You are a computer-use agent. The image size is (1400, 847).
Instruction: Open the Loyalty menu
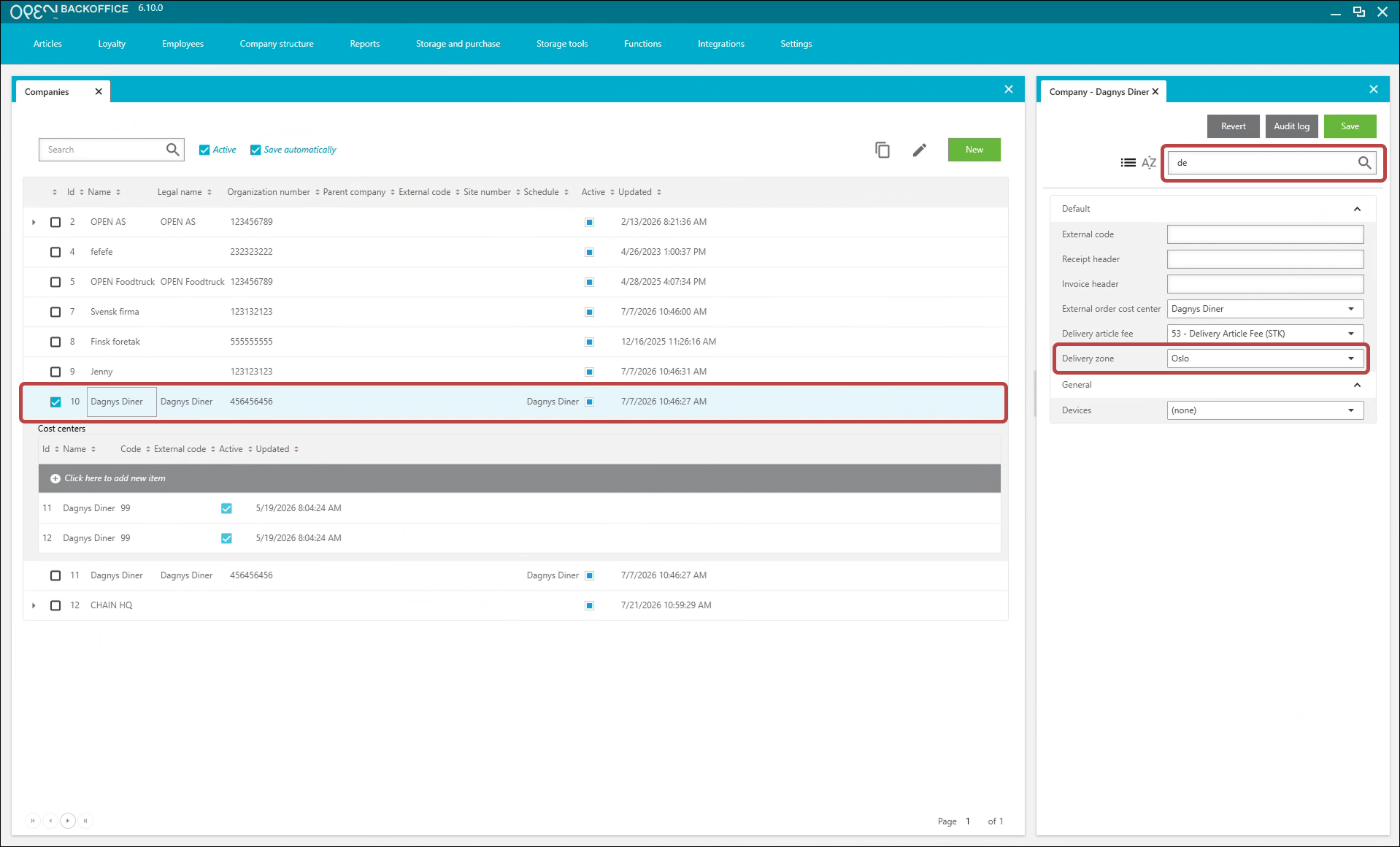(112, 44)
